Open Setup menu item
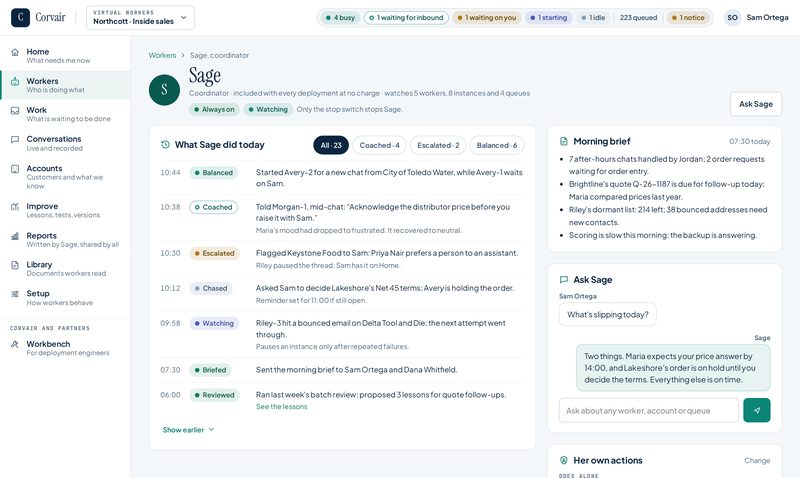Viewport: 800px width, 478px height. [x=65, y=297]
